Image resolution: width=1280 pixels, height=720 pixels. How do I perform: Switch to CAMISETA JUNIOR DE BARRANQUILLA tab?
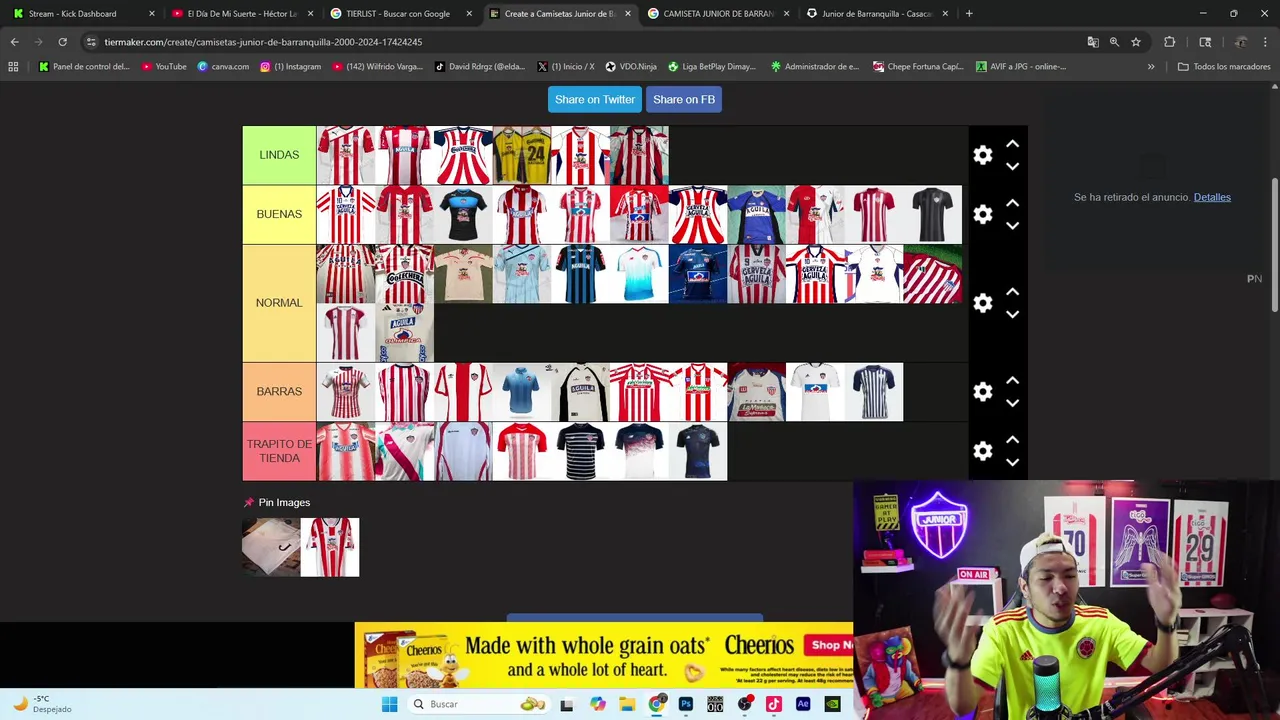click(717, 14)
